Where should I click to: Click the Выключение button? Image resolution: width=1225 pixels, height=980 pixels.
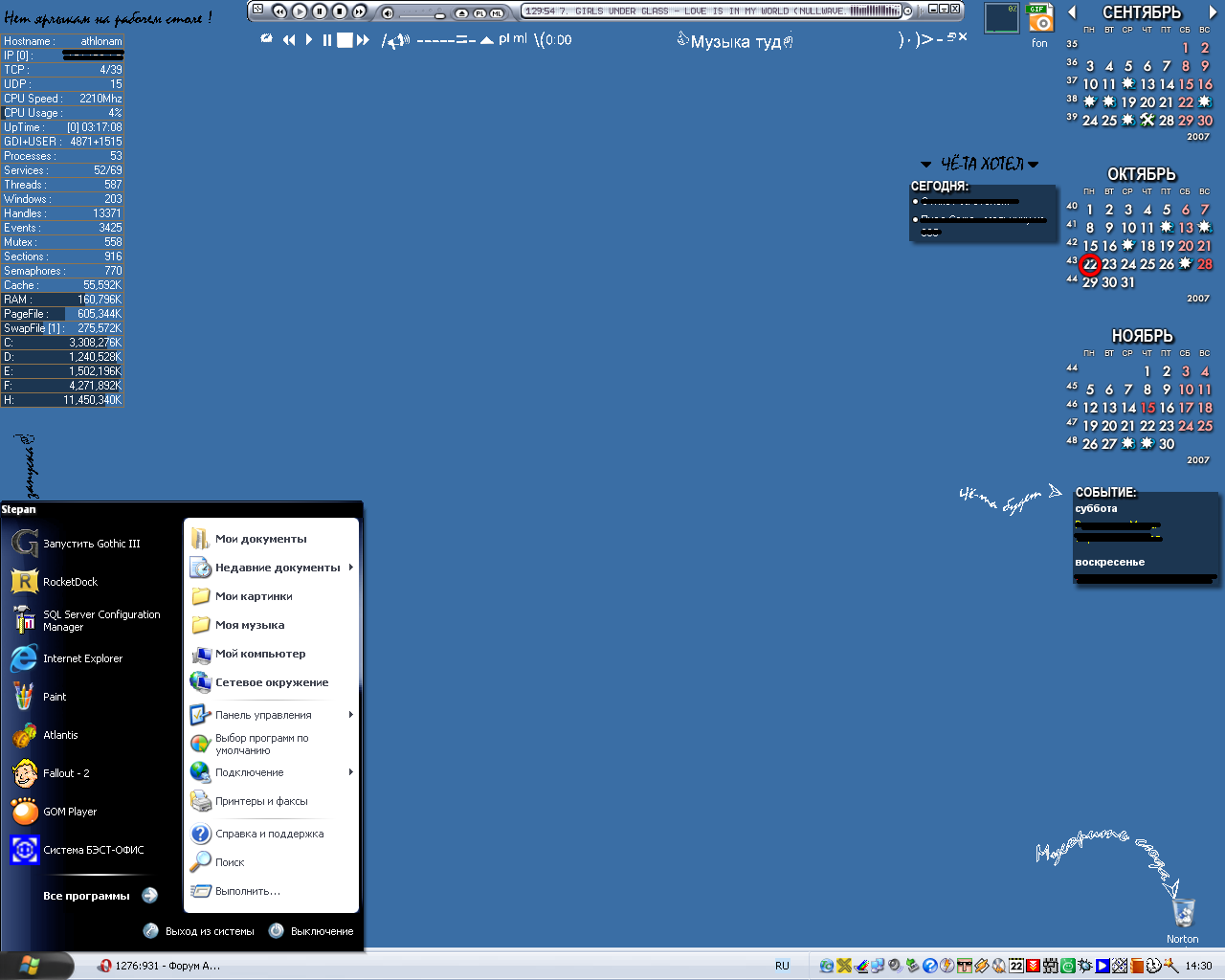[x=312, y=931]
